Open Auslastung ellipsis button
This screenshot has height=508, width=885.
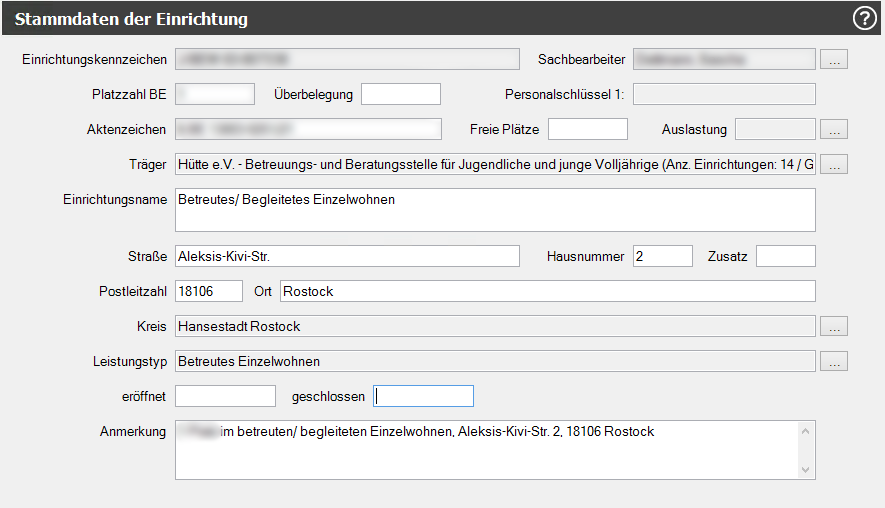(x=834, y=129)
